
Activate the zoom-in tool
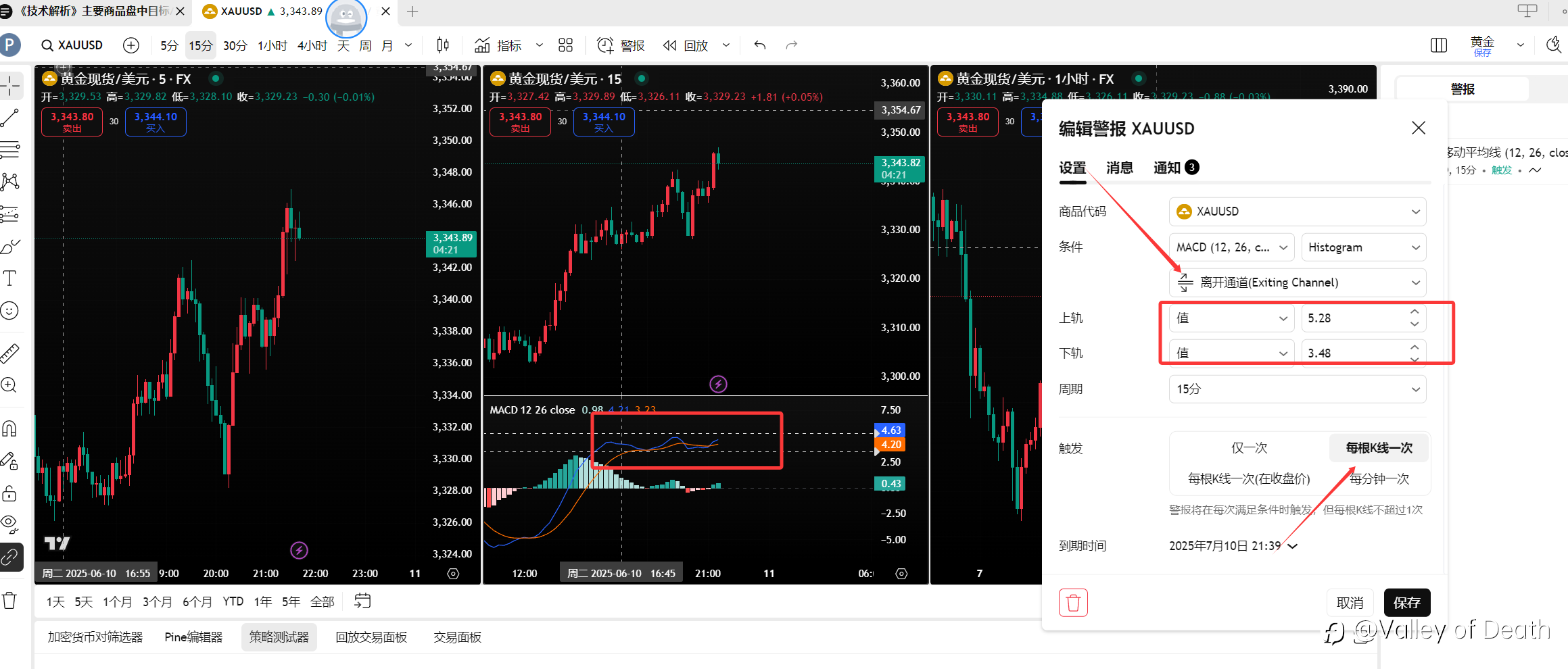pos(10,385)
